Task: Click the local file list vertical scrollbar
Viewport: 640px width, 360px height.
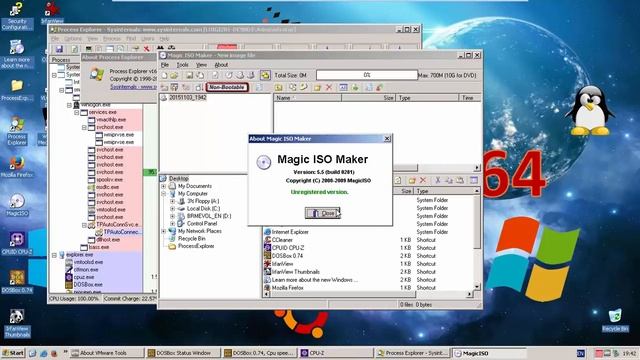Action: [x=476, y=239]
